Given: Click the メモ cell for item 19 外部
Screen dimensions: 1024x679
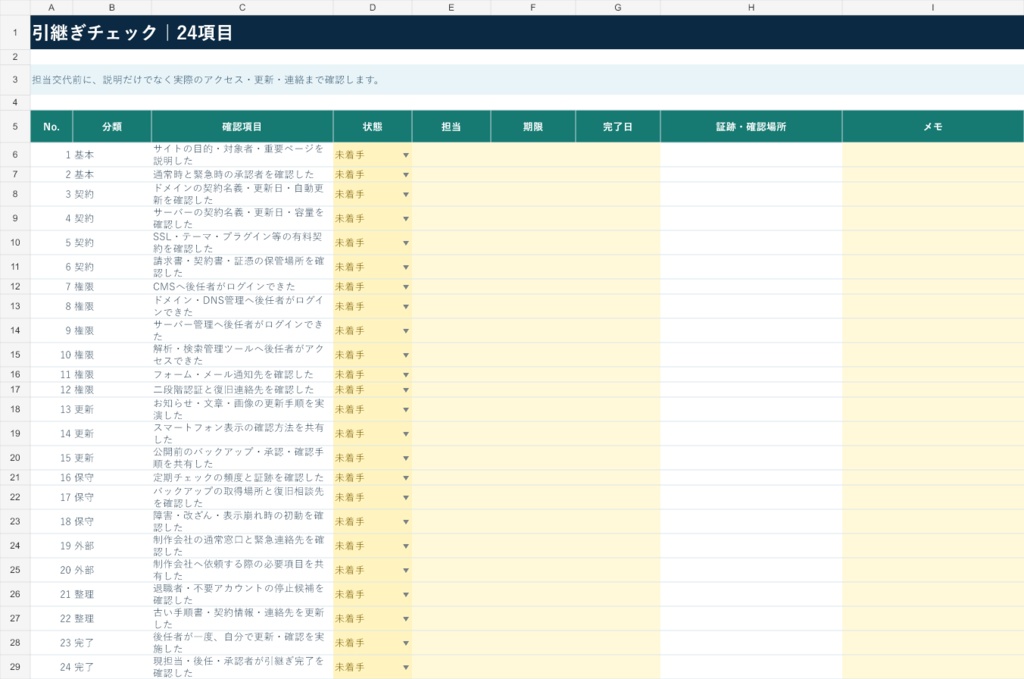Looking at the screenshot, I should [933, 545].
